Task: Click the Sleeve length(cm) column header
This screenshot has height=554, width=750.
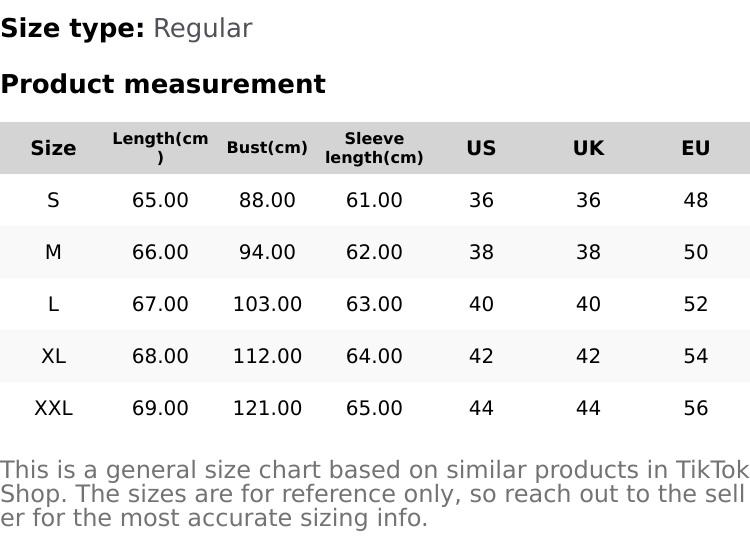Action: [374, 148]
